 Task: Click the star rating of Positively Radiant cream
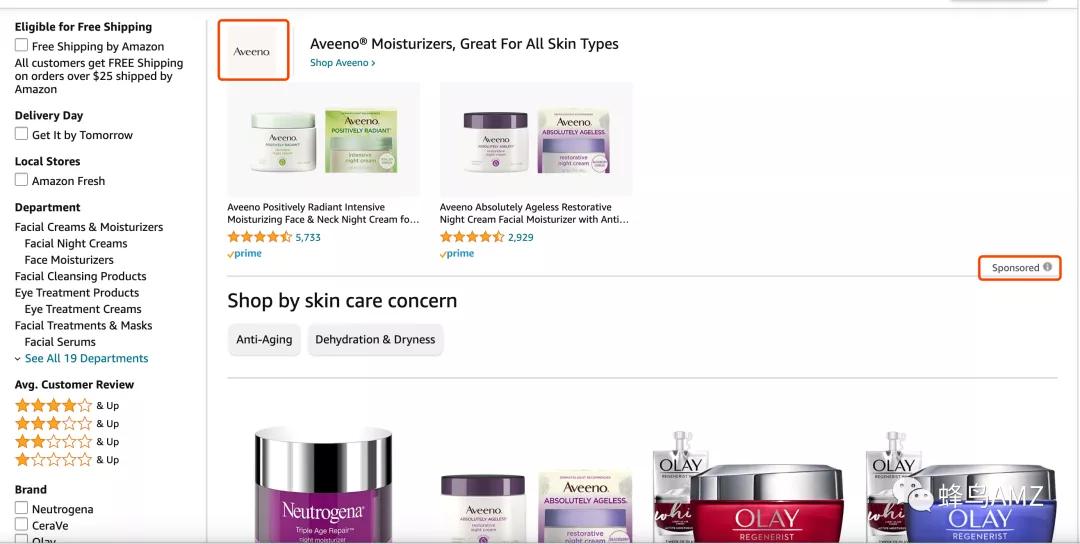tap(260, 237)
